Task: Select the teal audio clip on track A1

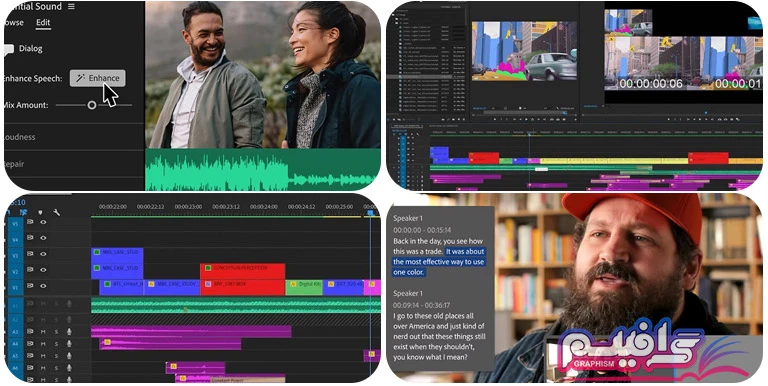Action: [x=236, y=305]
